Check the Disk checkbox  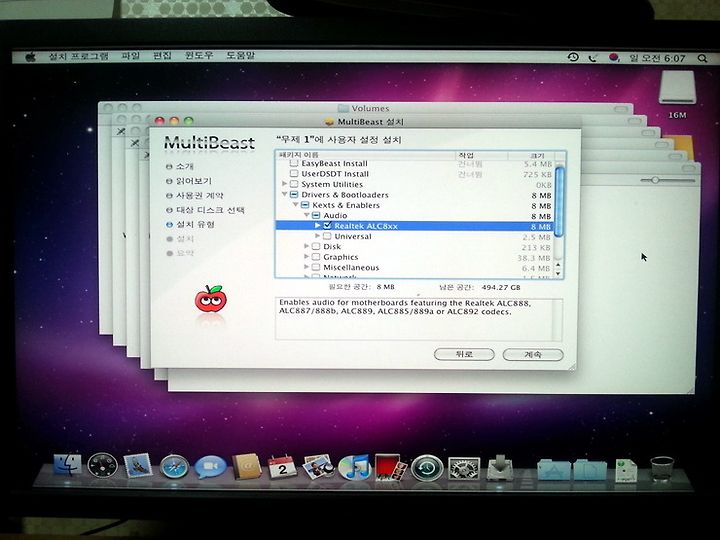click(316, 247)
